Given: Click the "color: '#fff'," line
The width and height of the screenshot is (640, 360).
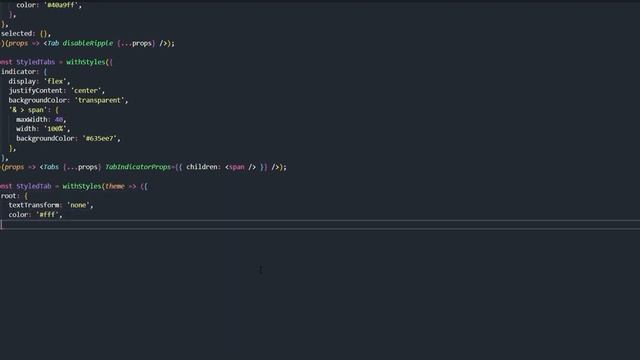Looking at the screenshot, I should tap(35, 215).
